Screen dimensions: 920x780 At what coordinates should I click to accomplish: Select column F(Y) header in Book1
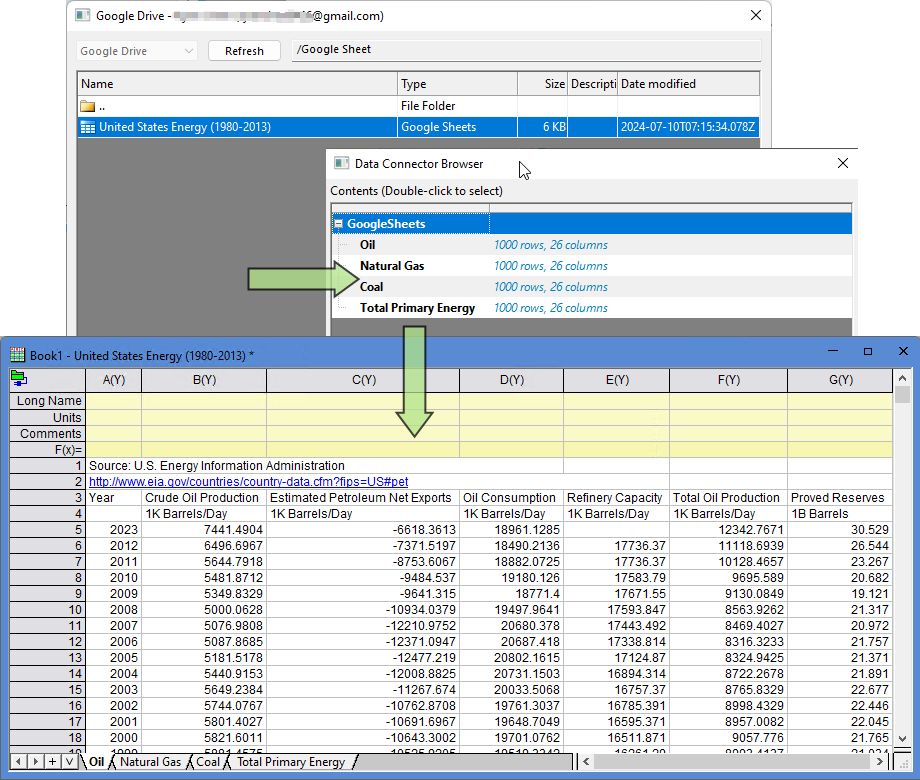click(729, 380)
